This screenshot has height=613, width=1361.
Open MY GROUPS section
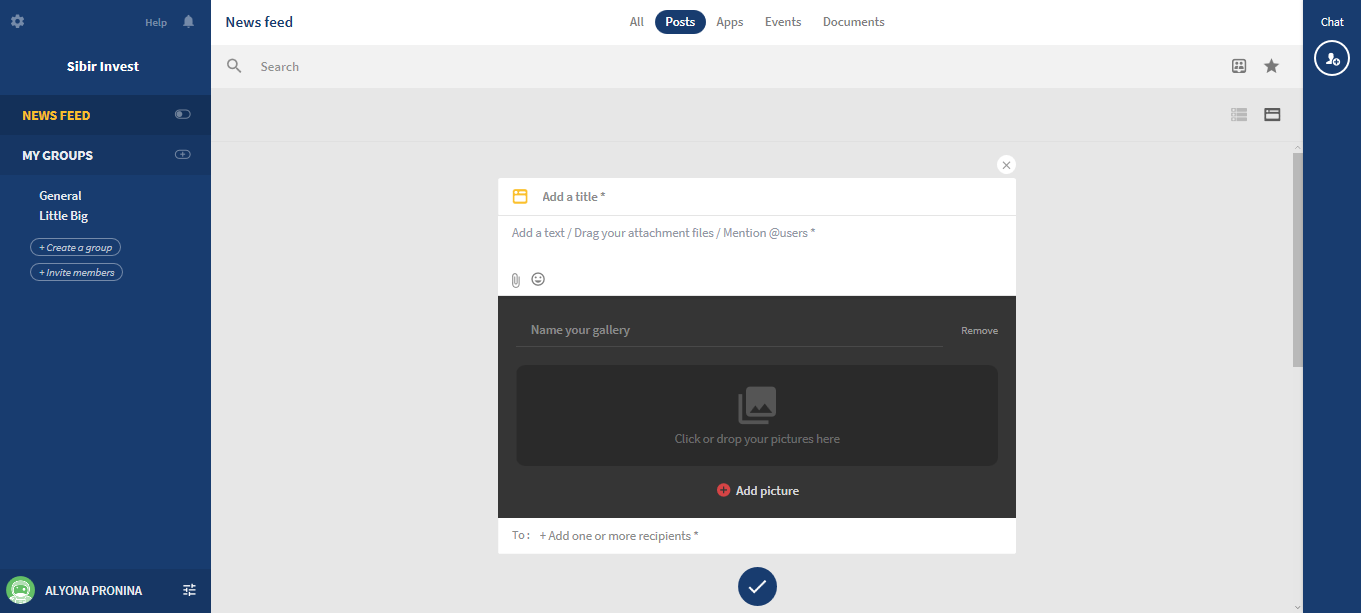(57, 155)
